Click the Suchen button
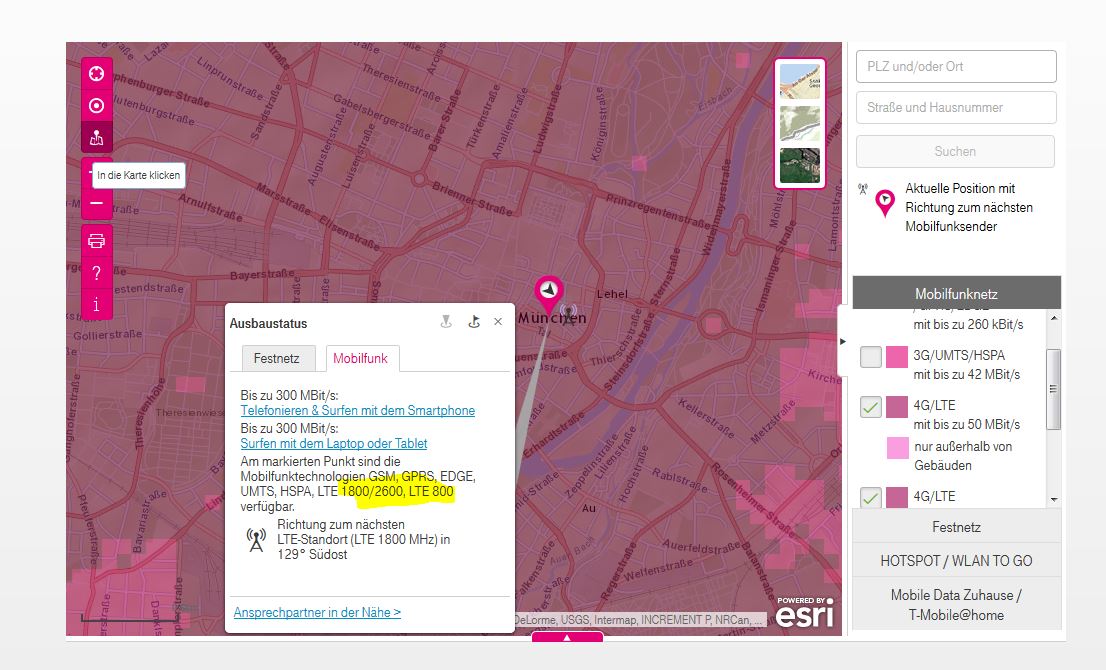This screenshot has height=670, width=1106. [956, 151]
